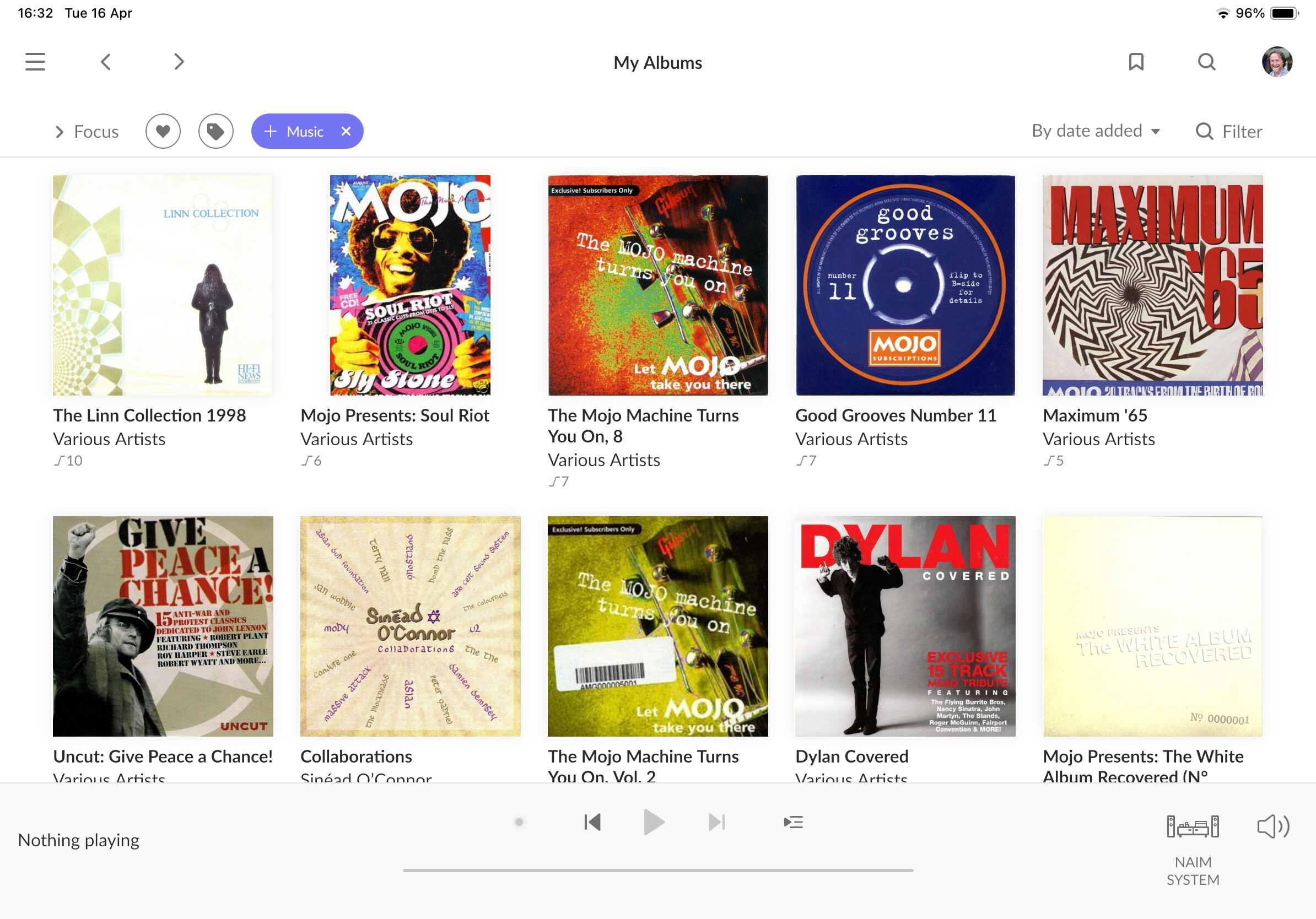
Task: Open the By date added sort dropdown
Action: coord(1096,131)
